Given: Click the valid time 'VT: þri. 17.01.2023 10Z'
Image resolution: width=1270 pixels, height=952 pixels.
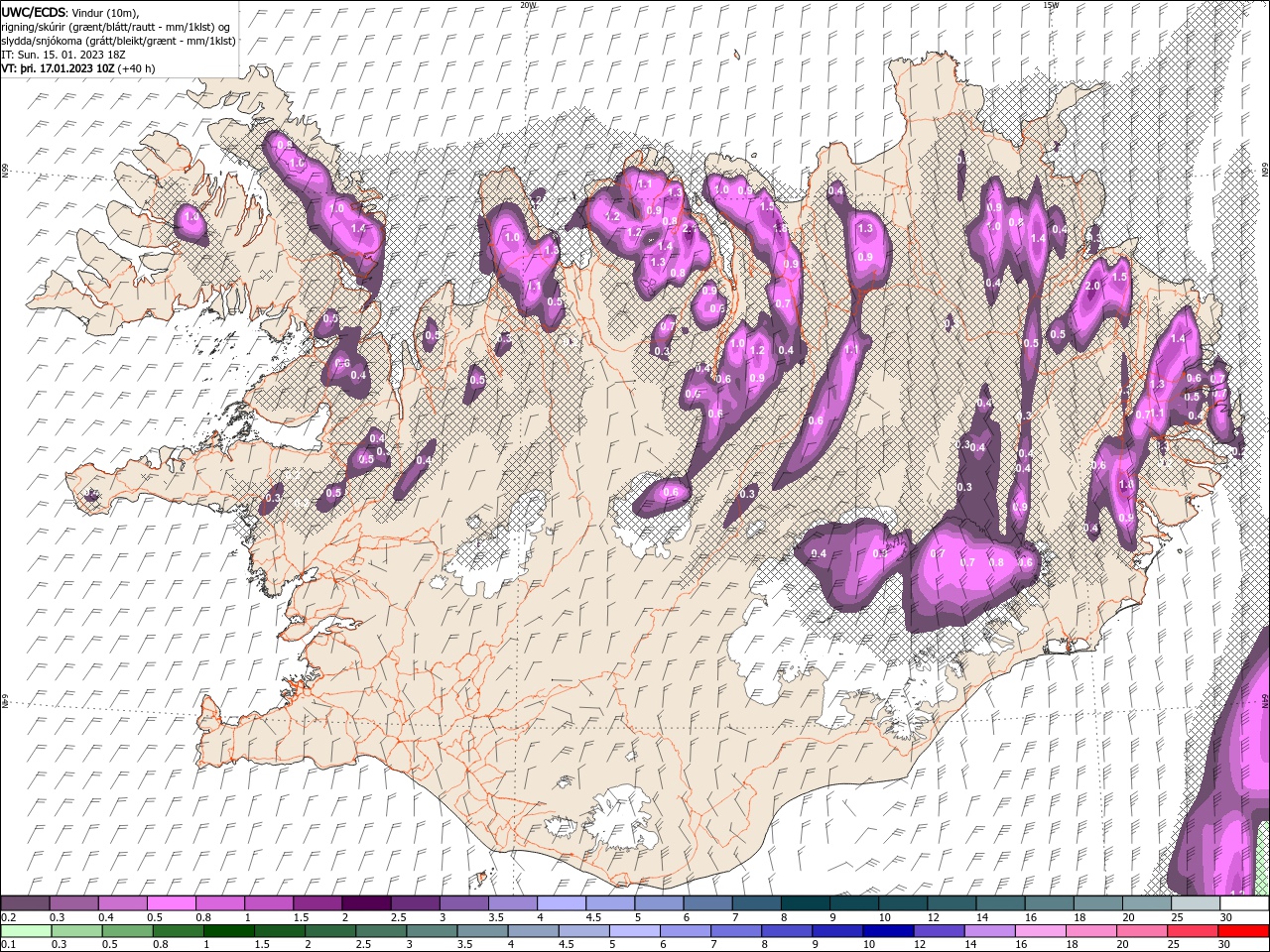Looking at the screenshot, I should coord(58,68).
